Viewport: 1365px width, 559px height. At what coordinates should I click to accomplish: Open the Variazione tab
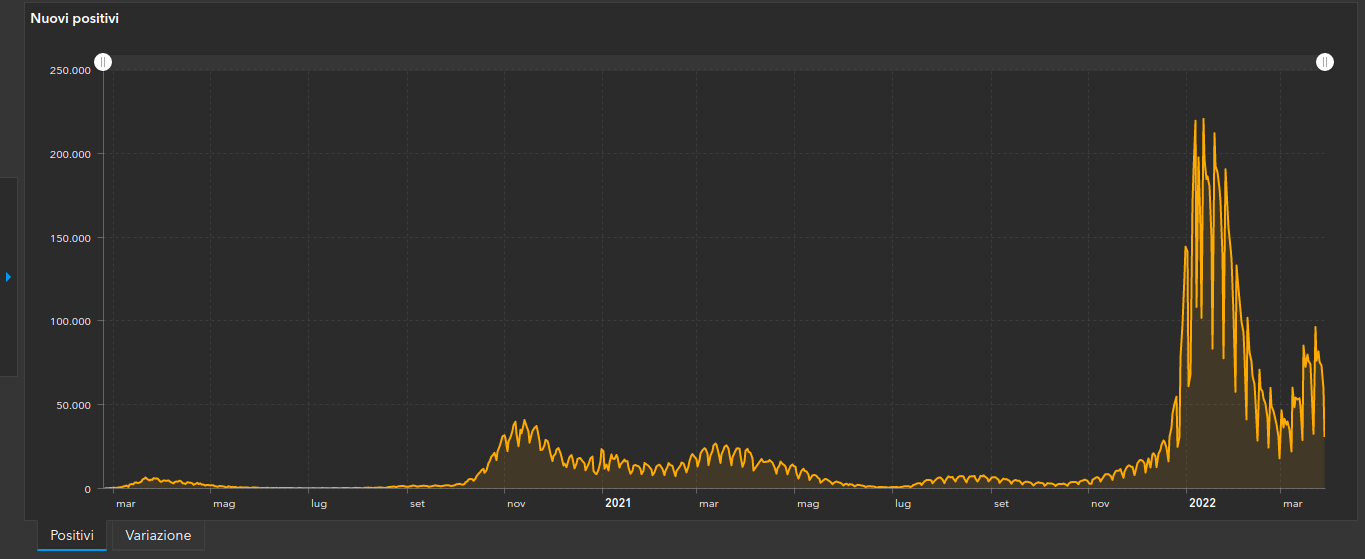click(x=158, y=535)
